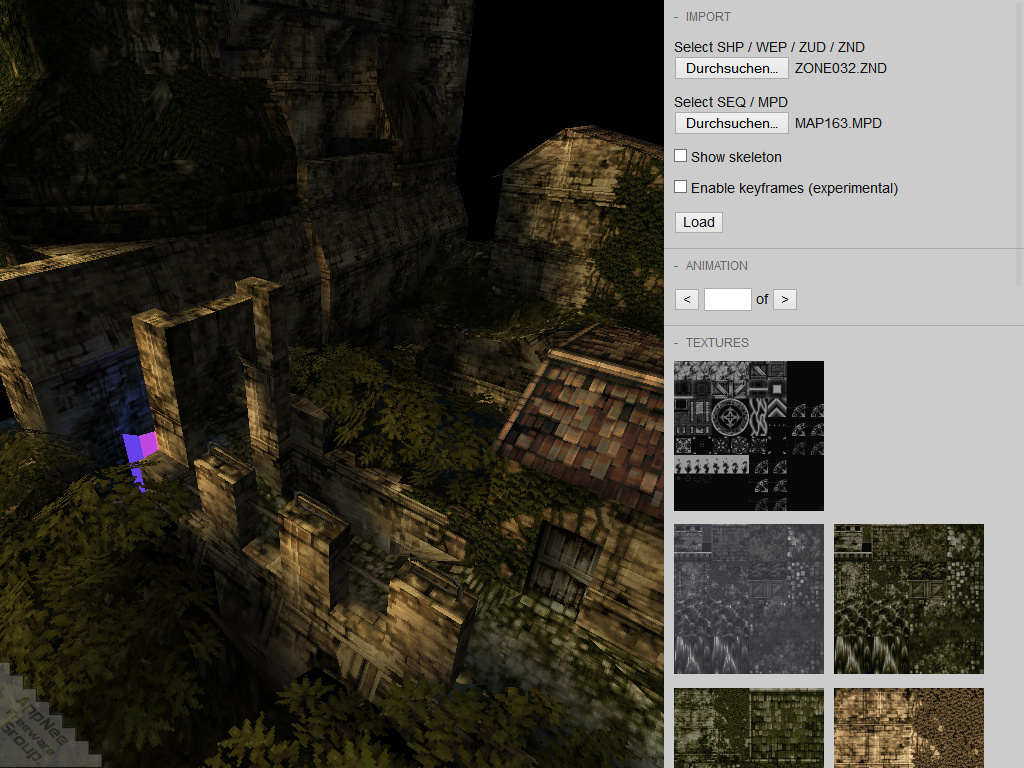Image resolution: width=1024 pixels, height=768 pixels.
Task: Click the 'Select SHP / WEP / ZUD / ZND' label
Action: pyautogui.click(x=769, y=48)
